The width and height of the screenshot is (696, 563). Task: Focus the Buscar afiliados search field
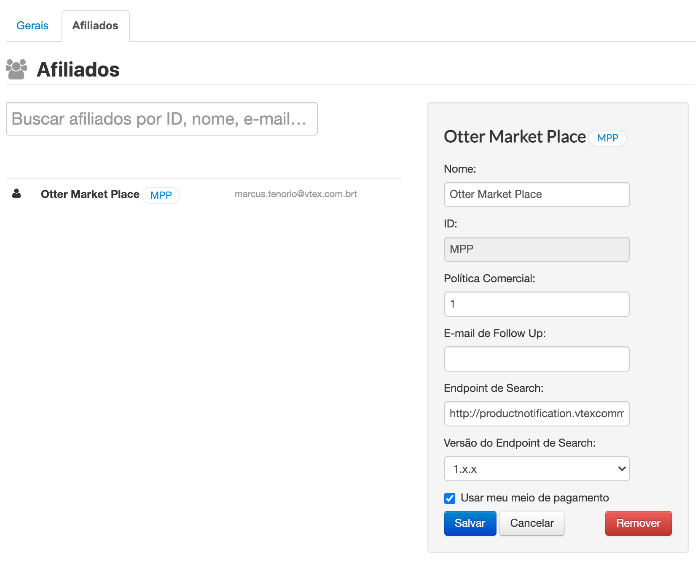point(162,119)
